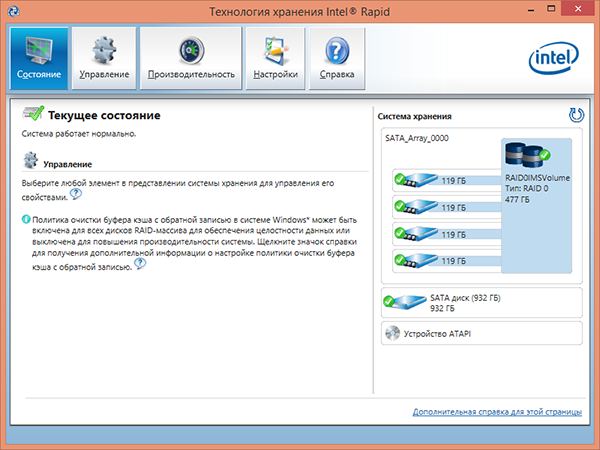The image size is (600, 450).
Task: Open the Состояние tab
Action: pos(39,58)
